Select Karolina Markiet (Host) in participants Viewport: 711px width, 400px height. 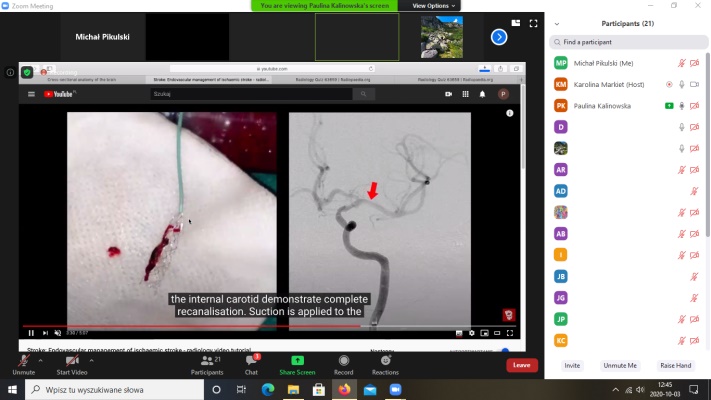628,84
